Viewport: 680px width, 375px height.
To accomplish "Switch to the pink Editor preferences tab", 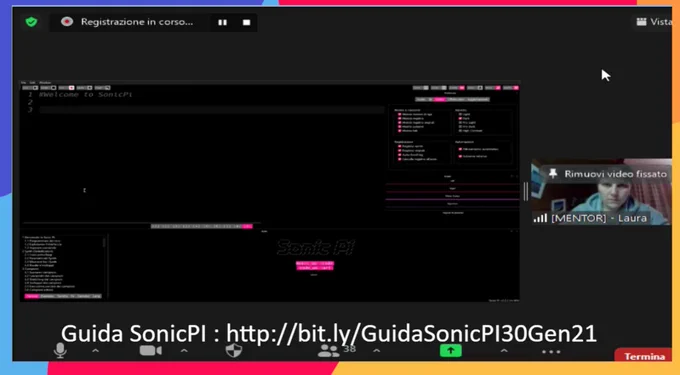I will click(440, 99).
